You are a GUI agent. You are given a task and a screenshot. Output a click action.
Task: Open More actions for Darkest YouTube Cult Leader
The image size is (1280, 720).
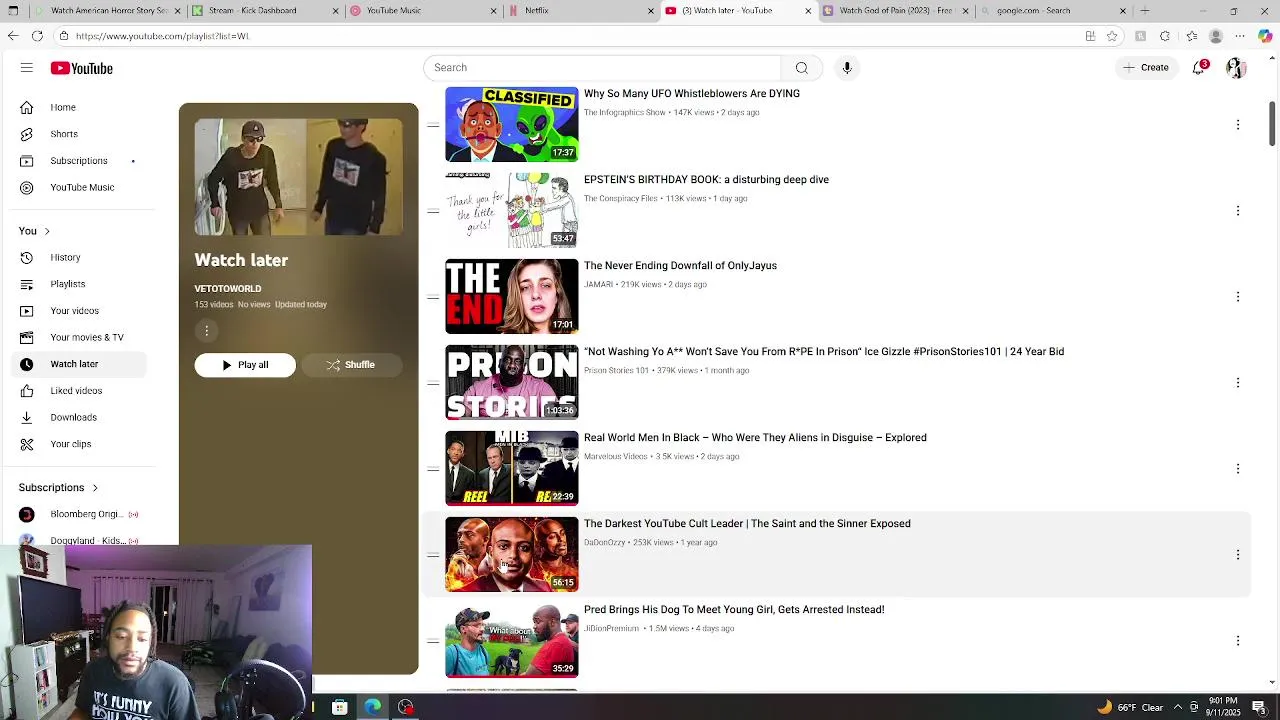[1238, 555]
